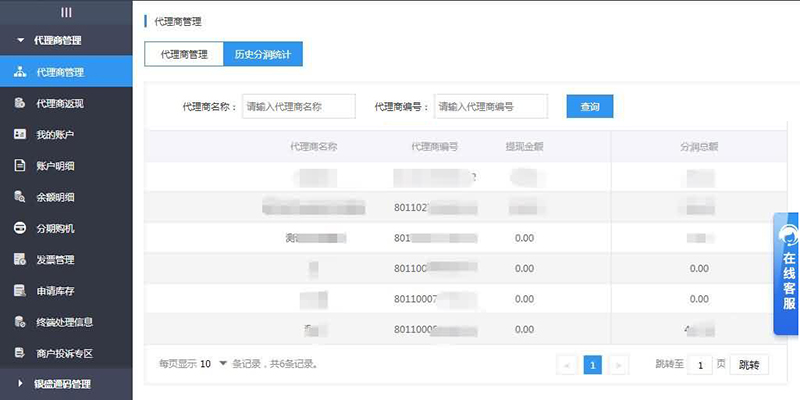The height and width of the screenshot is (400, 800).
Task: Click the 代理商编号 column header
Action: point(435,147)
